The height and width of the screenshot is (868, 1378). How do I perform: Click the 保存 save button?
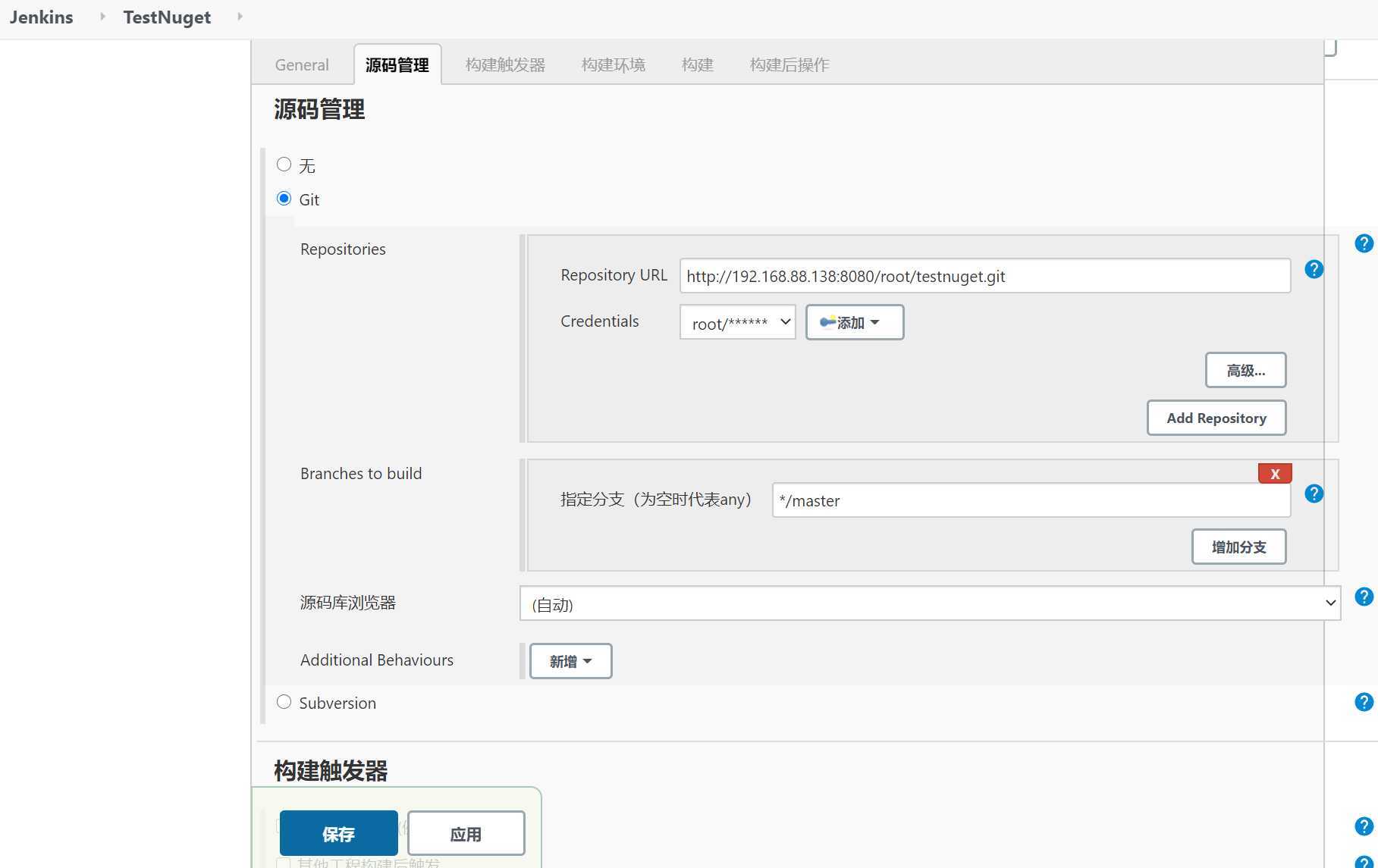pyautogui.click(x=338, y=833)
